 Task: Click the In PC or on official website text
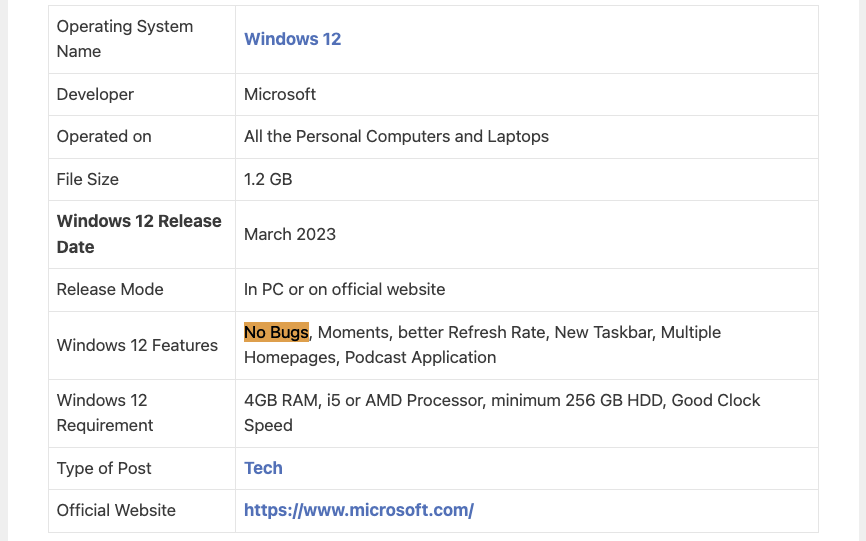tap(344, 289)
